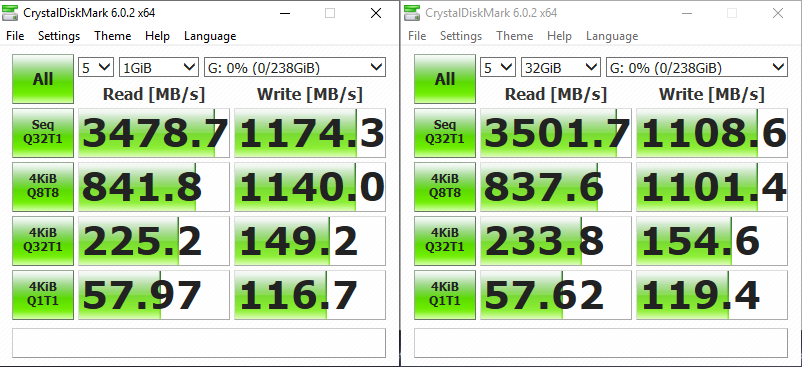Viewport: 802px width, 367px height.
Task: Click the 233.8 read result
Action: coord(556,241)
